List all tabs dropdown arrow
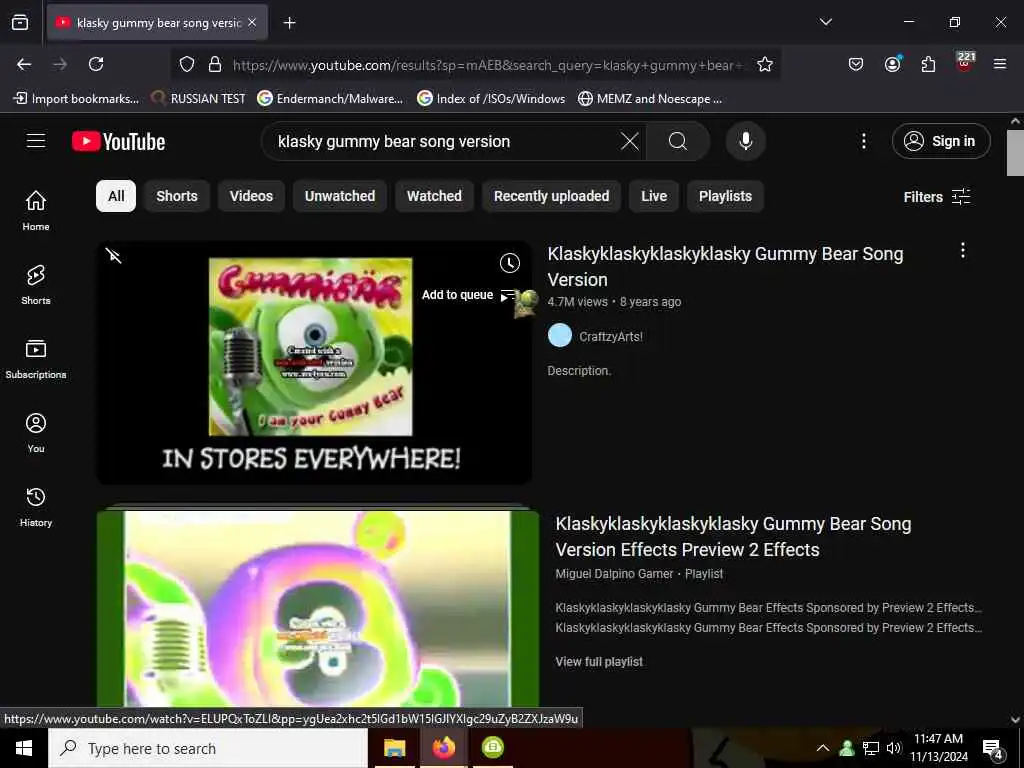This screenshot has height=768, width=1024. point(825,22)
